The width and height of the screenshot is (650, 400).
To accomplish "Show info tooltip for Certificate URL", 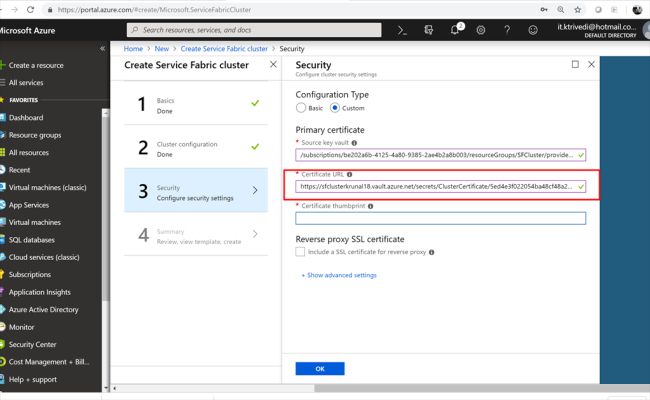I will coord(349,175).
